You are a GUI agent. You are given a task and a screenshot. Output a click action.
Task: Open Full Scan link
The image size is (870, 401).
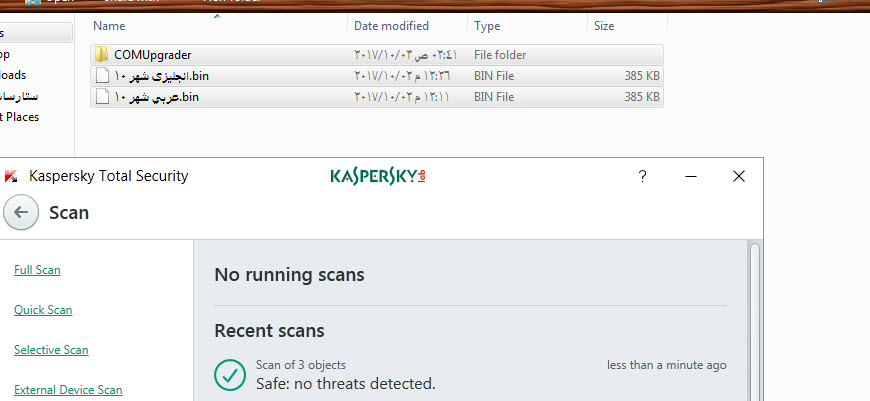click(37, 270)
